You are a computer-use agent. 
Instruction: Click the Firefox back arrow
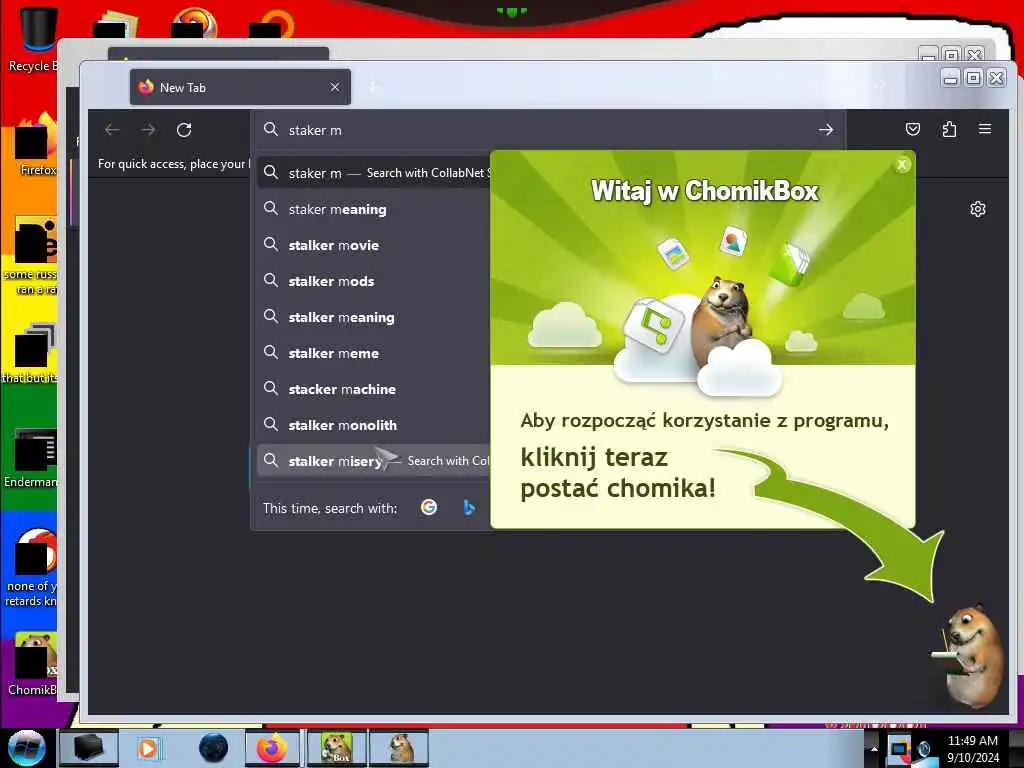(112, 130)
